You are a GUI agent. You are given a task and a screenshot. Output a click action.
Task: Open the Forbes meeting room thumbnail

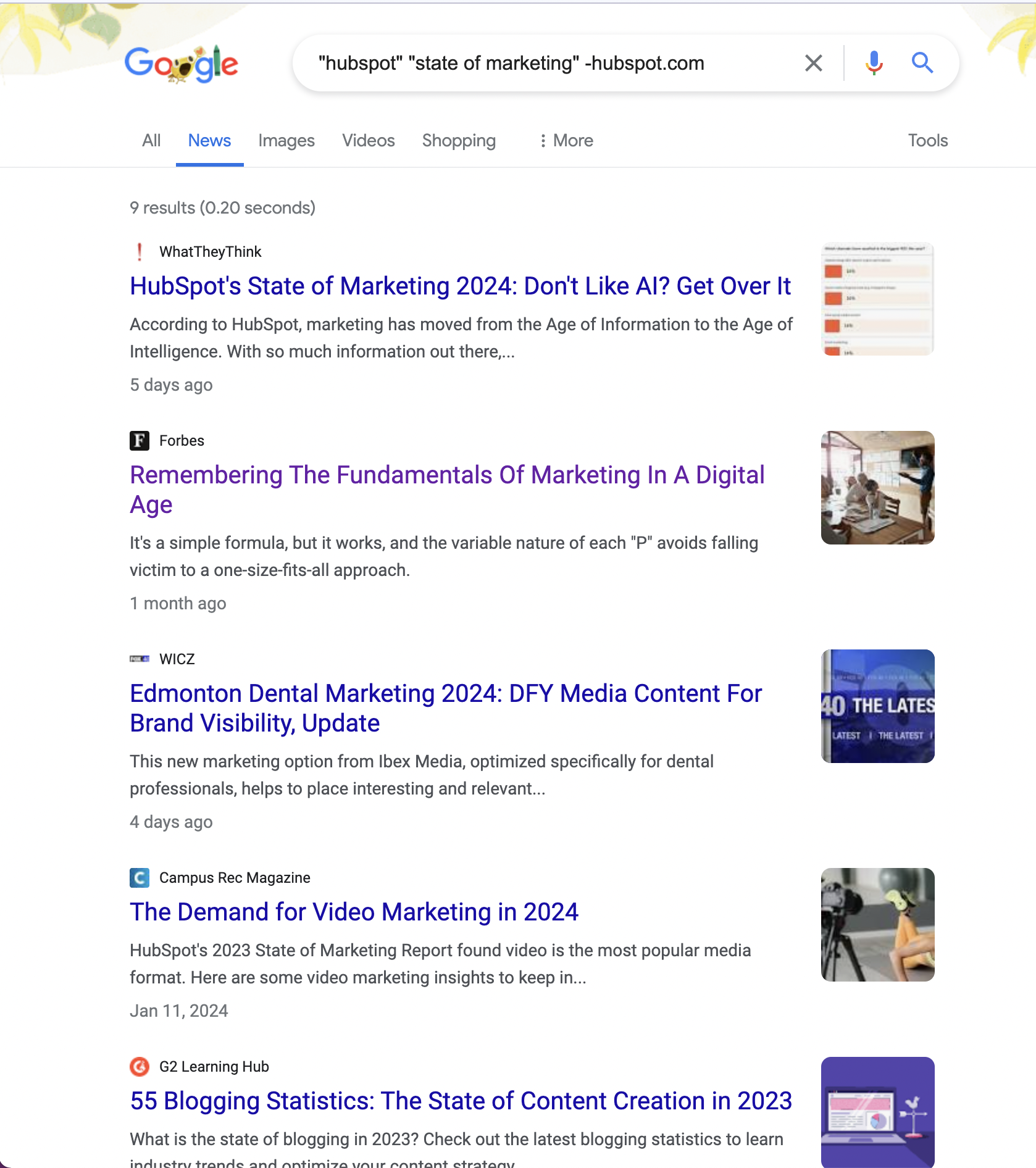pyautogui.click(x=877, y=488)
